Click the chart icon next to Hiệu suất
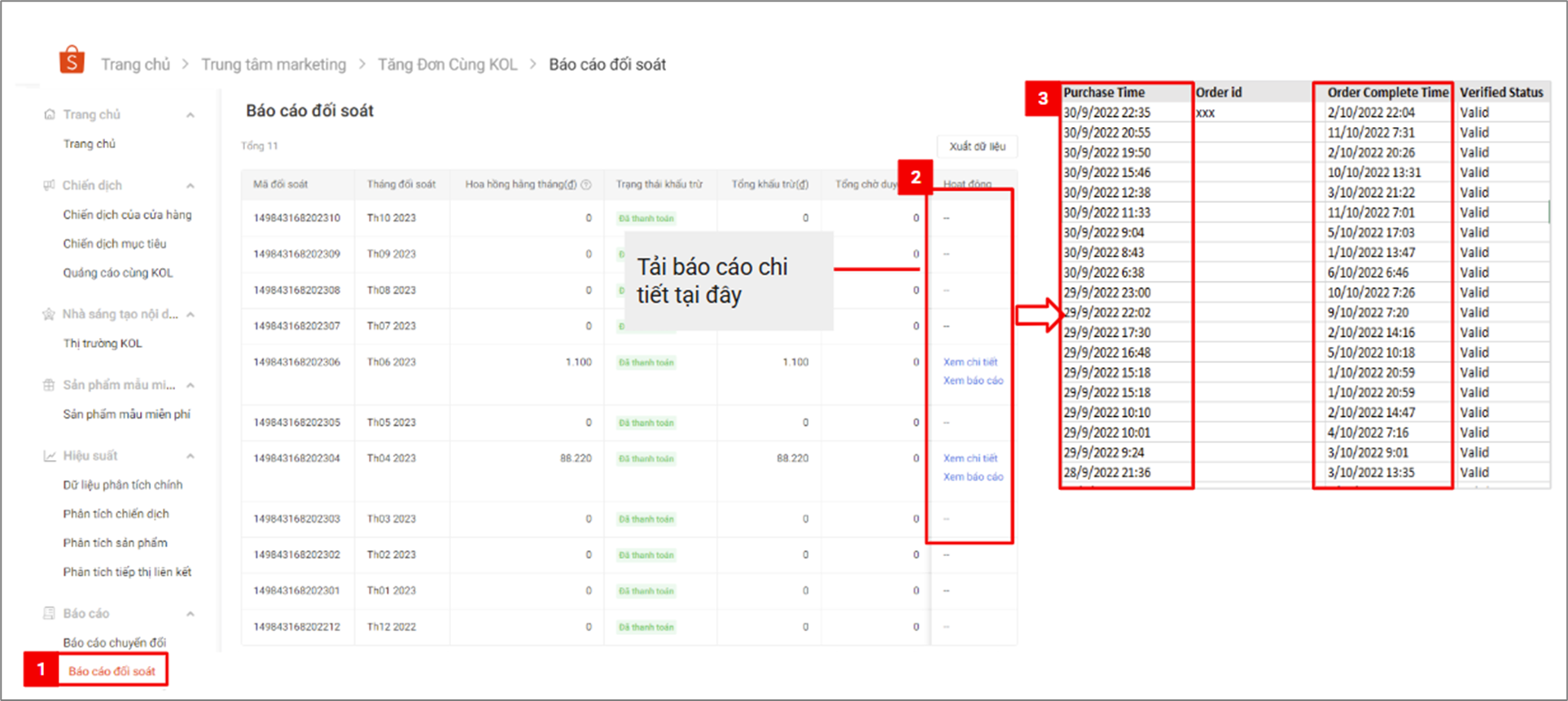 50,456
